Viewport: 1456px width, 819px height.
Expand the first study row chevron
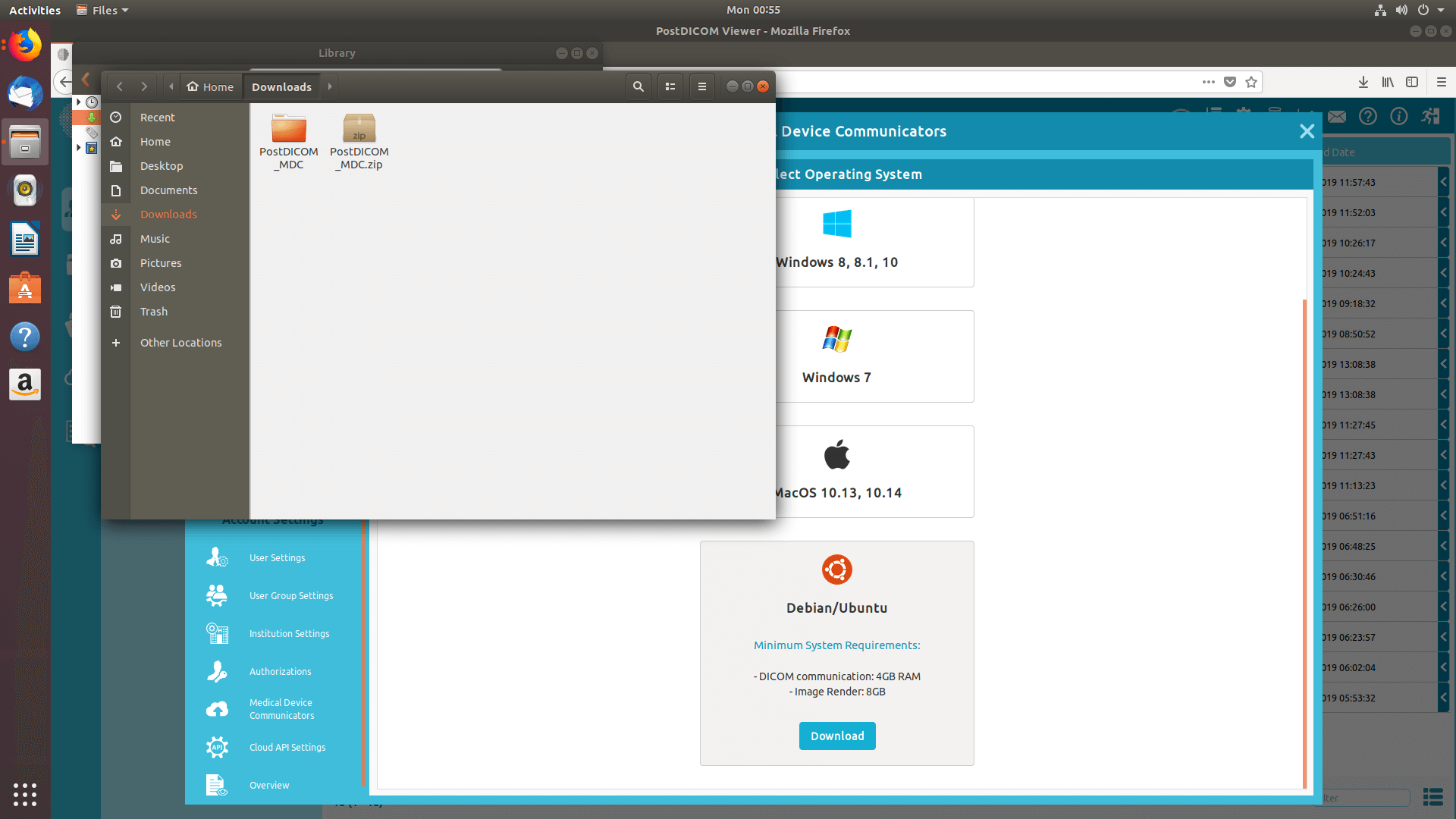coord(1443,182)
